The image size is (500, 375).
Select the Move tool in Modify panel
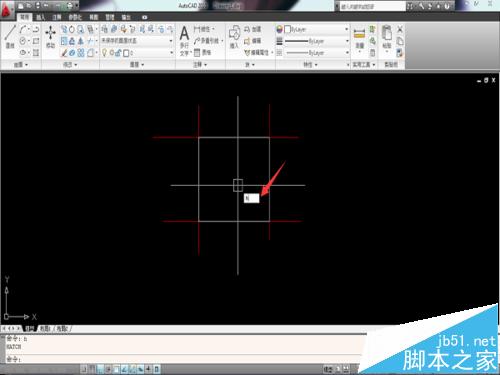[x=50, y=37]
